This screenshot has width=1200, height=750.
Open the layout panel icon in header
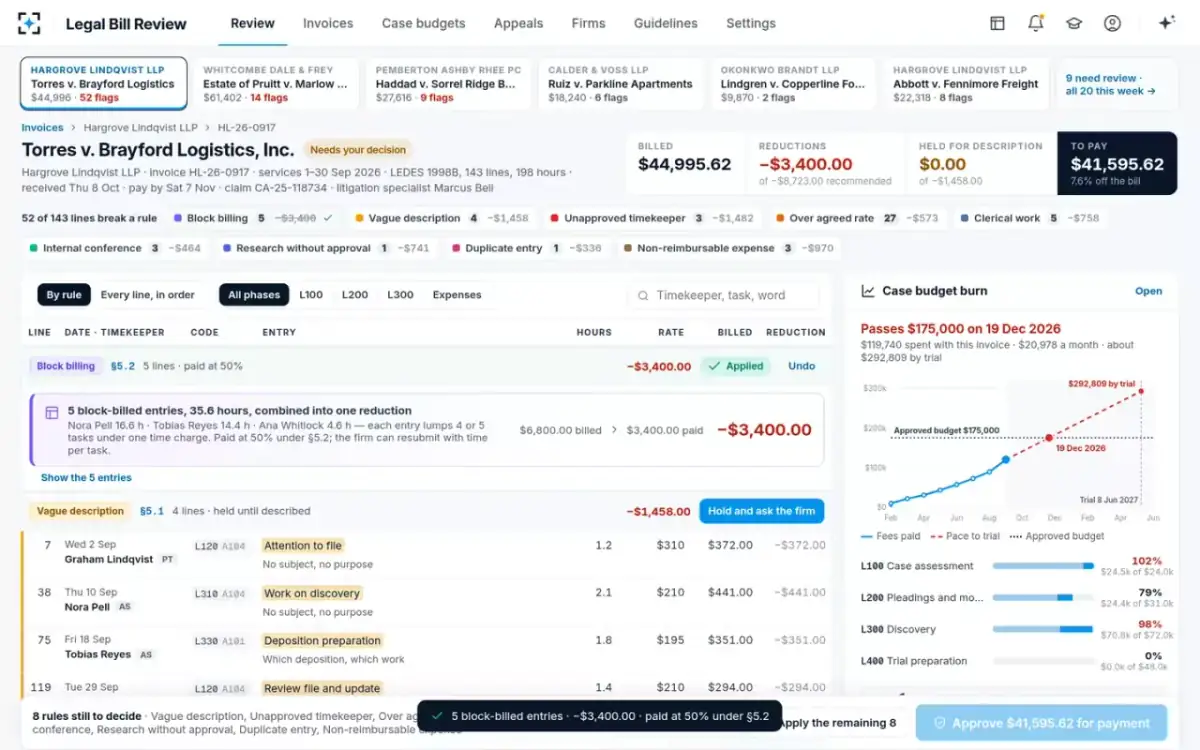coord(997,23)
